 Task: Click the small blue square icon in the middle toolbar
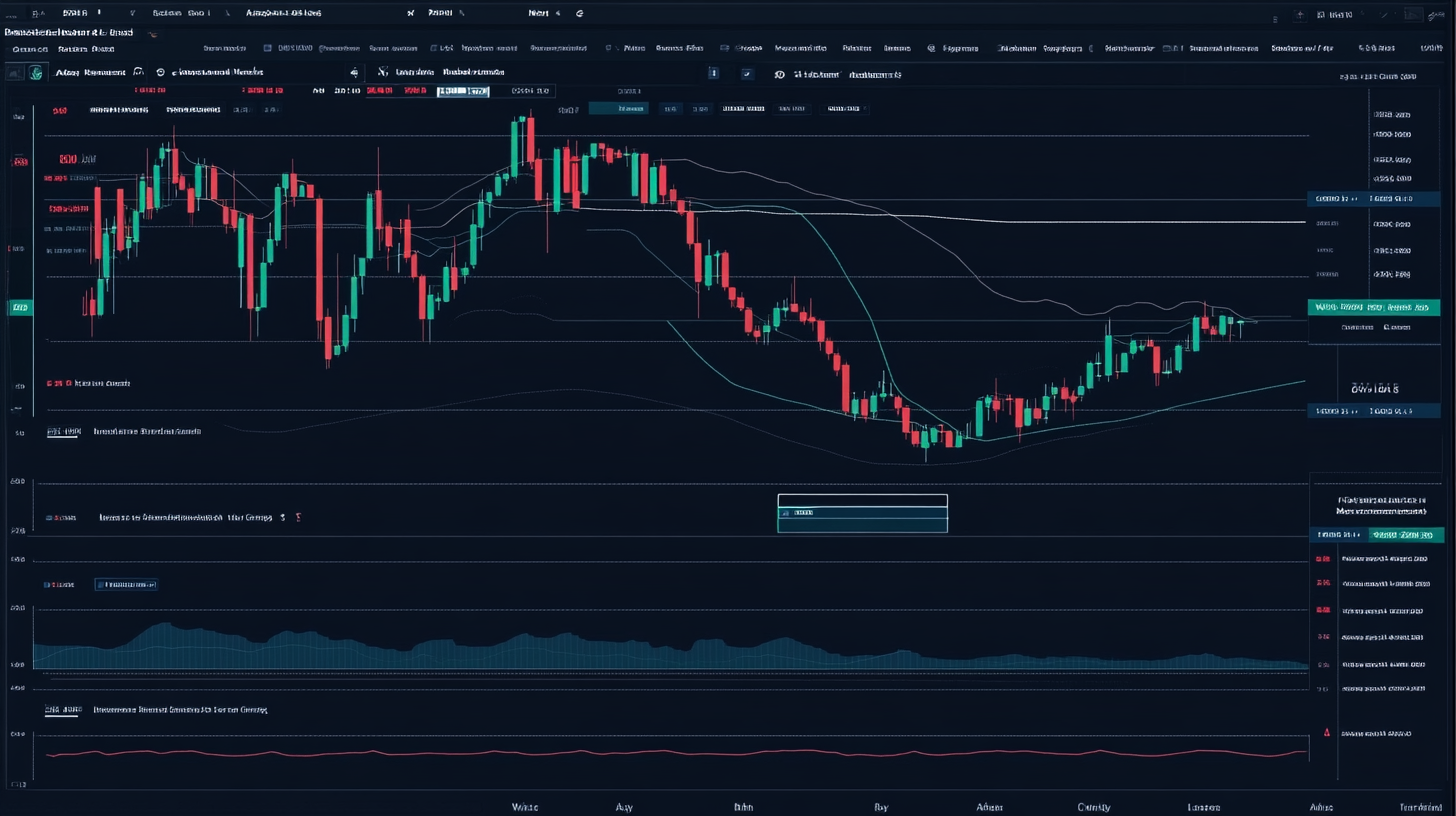[x=713, y=73]
